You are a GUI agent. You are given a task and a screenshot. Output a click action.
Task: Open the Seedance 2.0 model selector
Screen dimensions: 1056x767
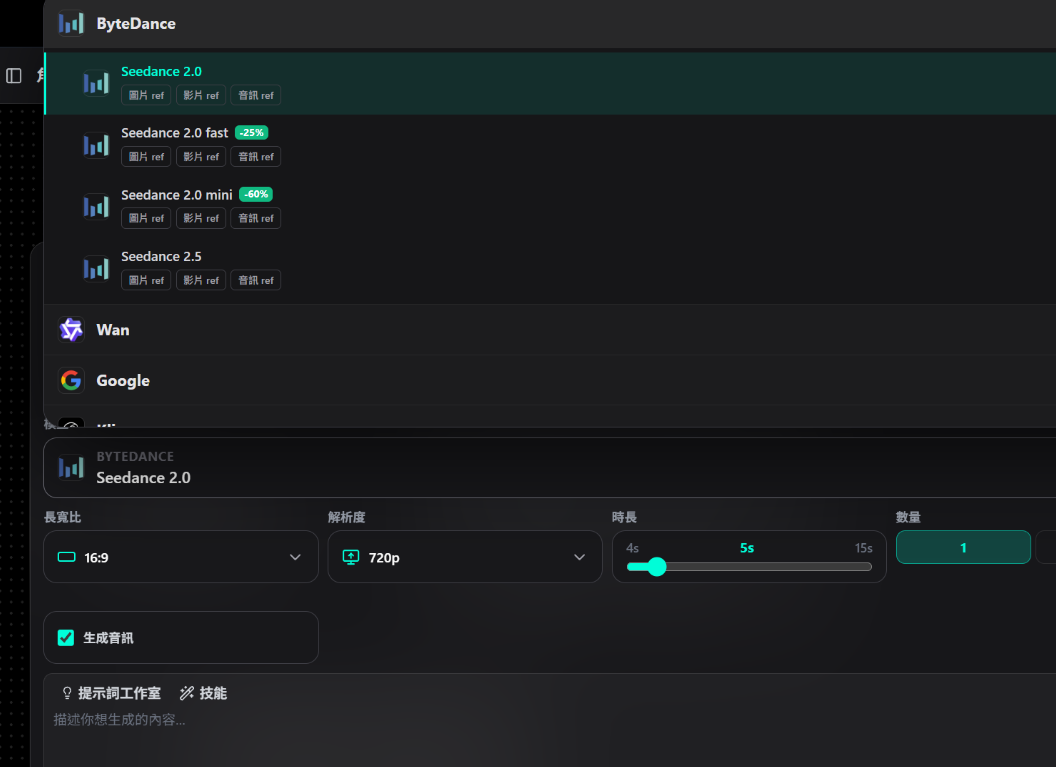click(x=550, y=467)
